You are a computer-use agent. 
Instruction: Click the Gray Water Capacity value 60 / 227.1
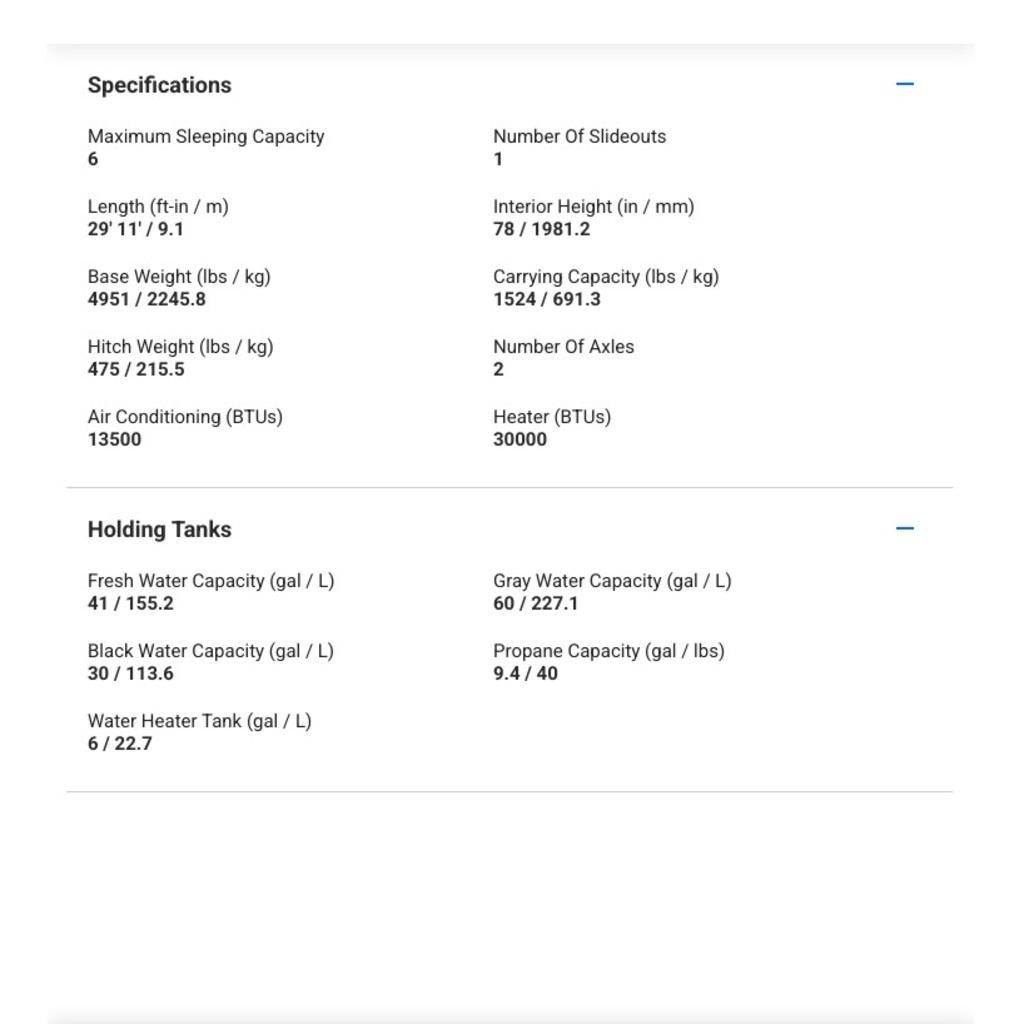coord(536,603)
